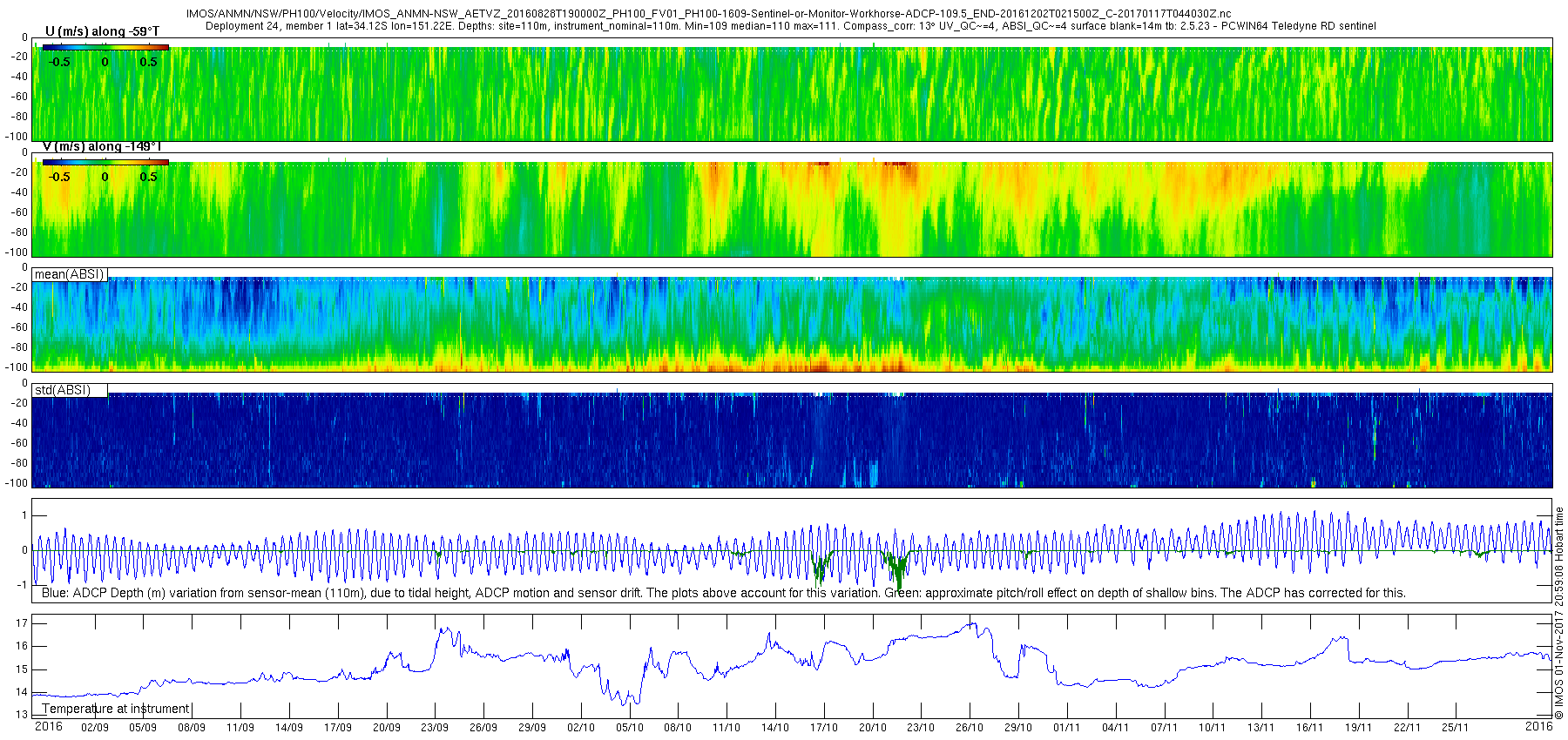This screenshot has width=1568, height=740.
Task: Click the "23/09" date tick label
Action: pos(435,728)
